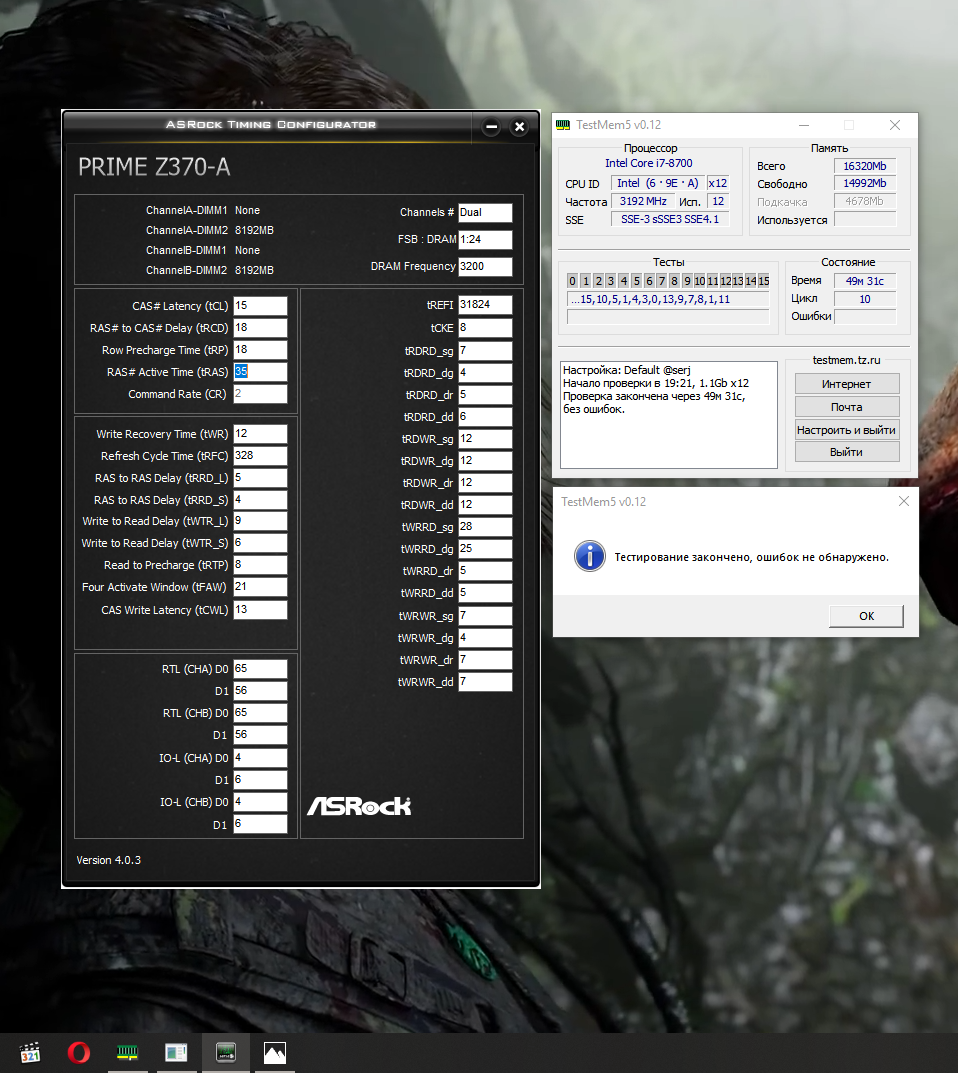Select the Row Precharge Time (tRP) field

(260, 350)
